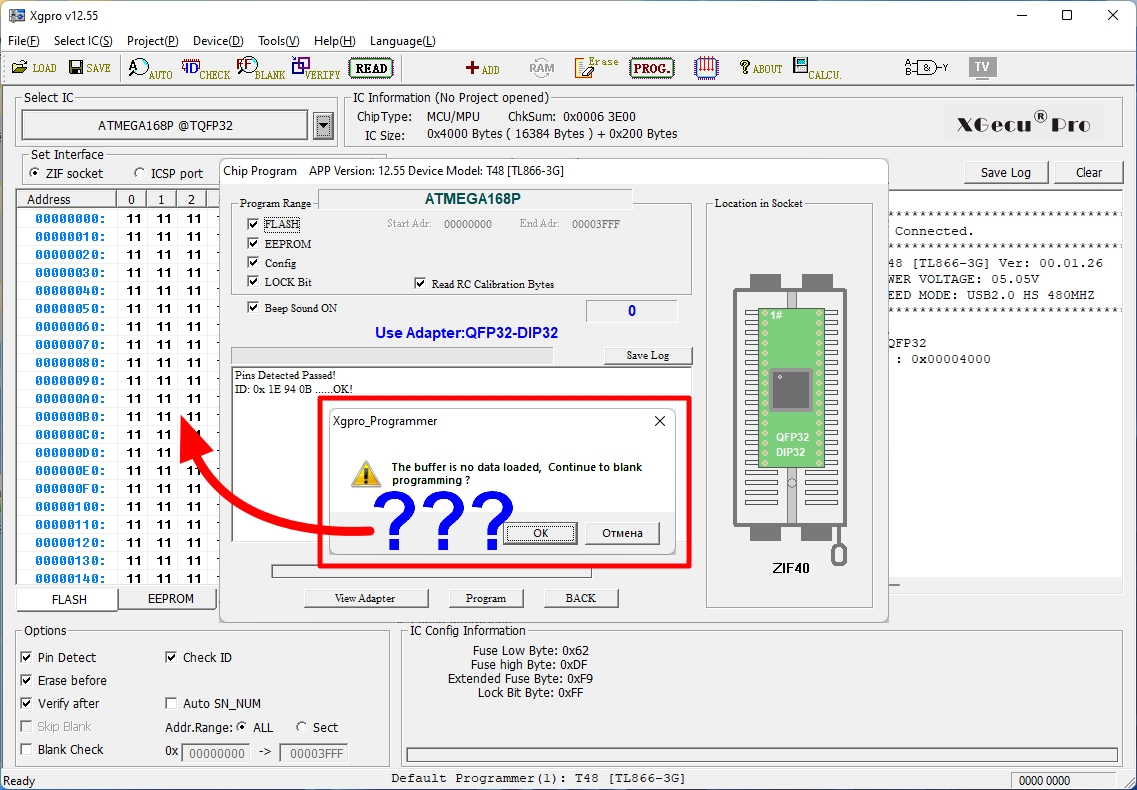The image size is (1137, 790).
Task: Run the ID CHECK toolbar tool
Action: [206, 69]
